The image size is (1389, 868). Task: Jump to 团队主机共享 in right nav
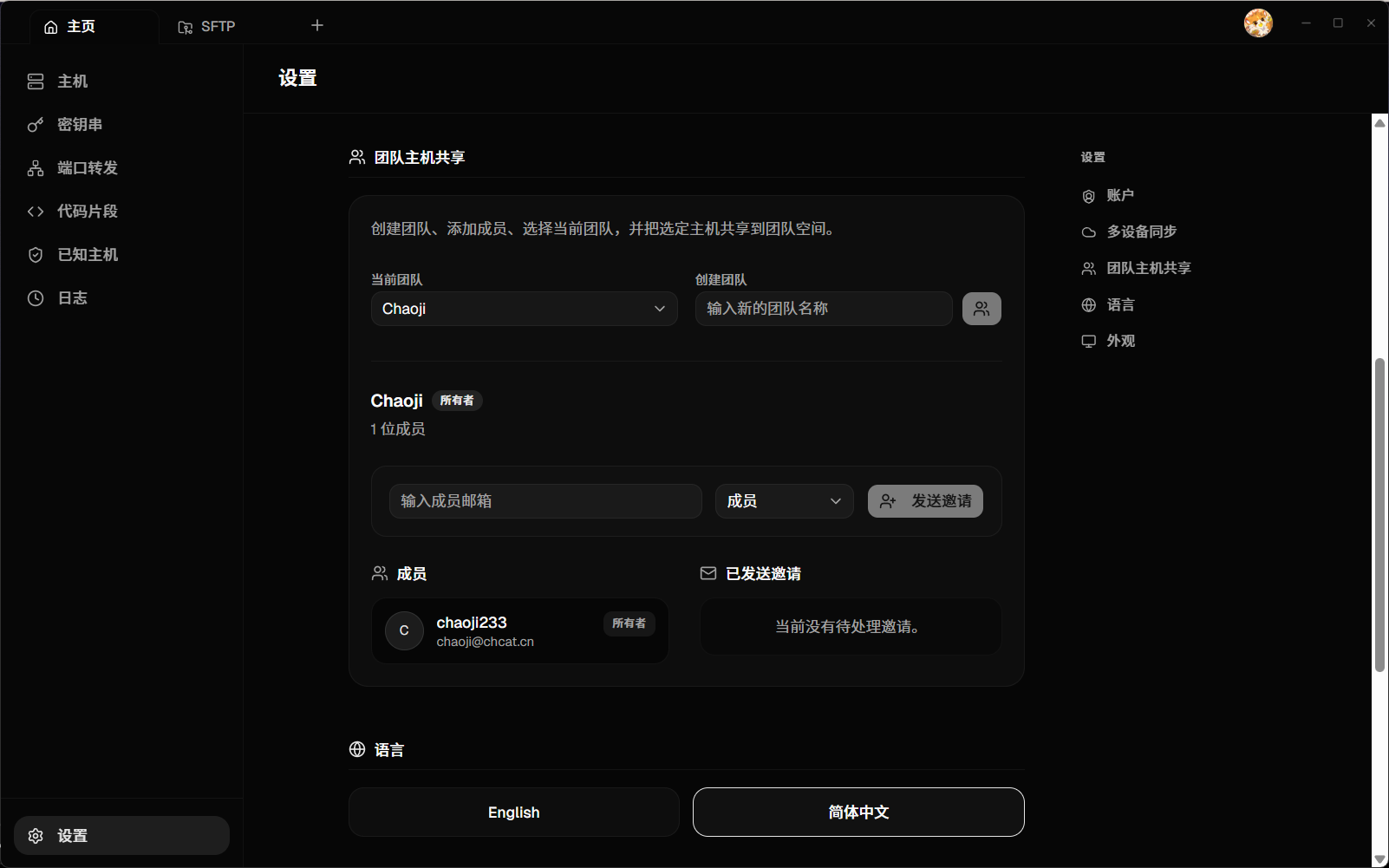coord(1137,269)
